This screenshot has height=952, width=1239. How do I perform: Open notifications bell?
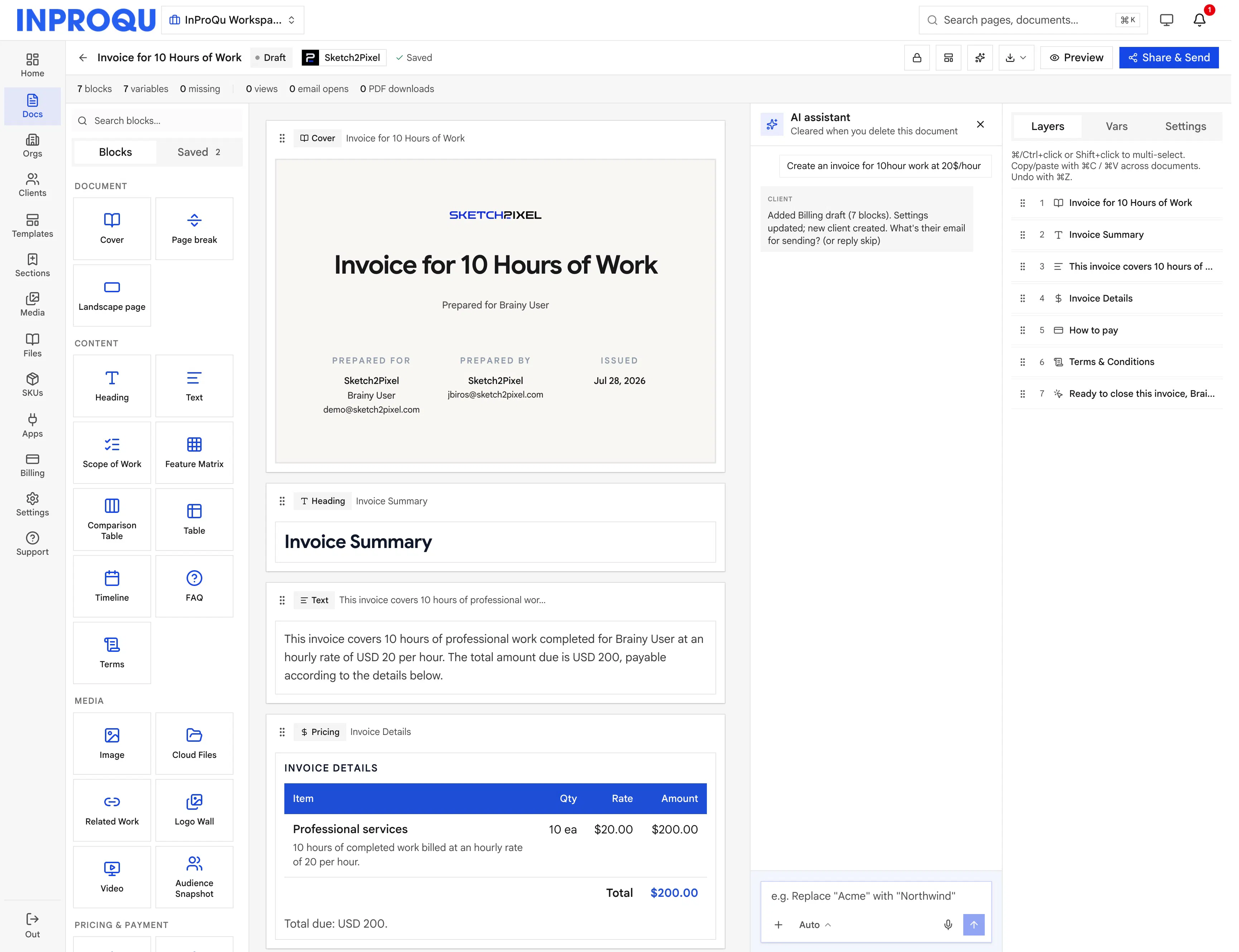point(1199,20)
